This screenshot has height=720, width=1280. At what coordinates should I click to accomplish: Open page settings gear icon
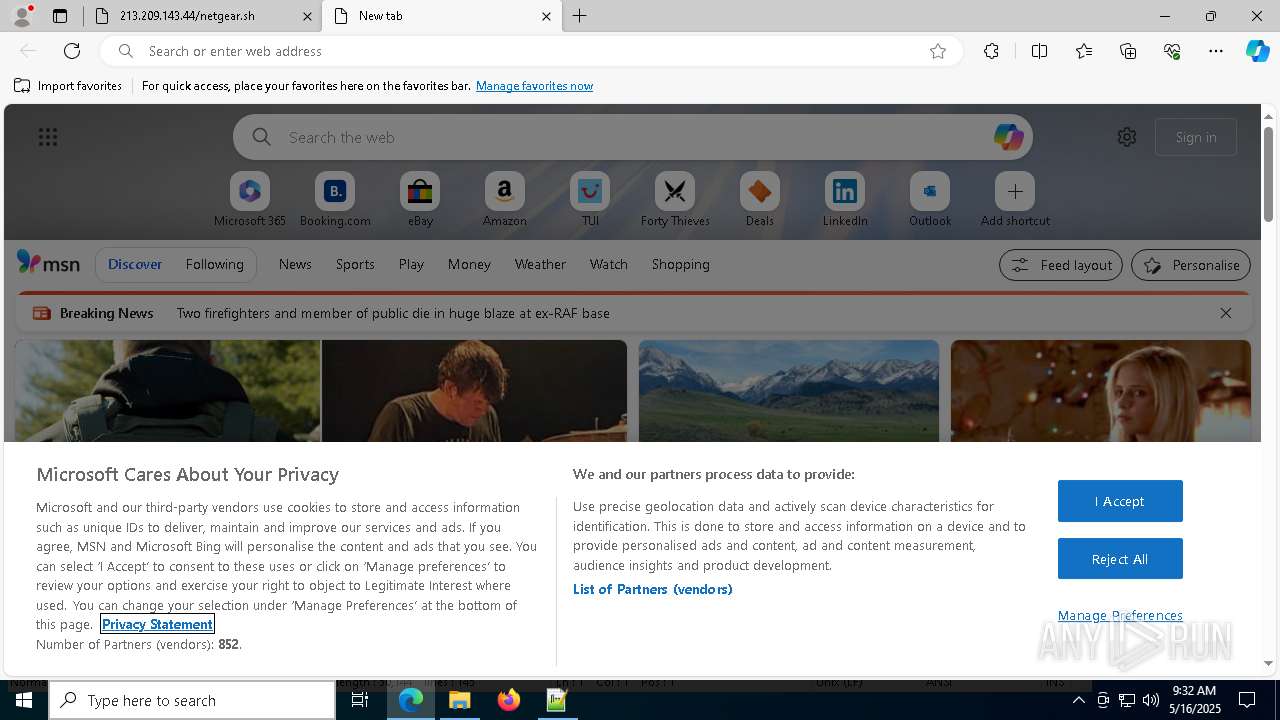(1127, 137)
